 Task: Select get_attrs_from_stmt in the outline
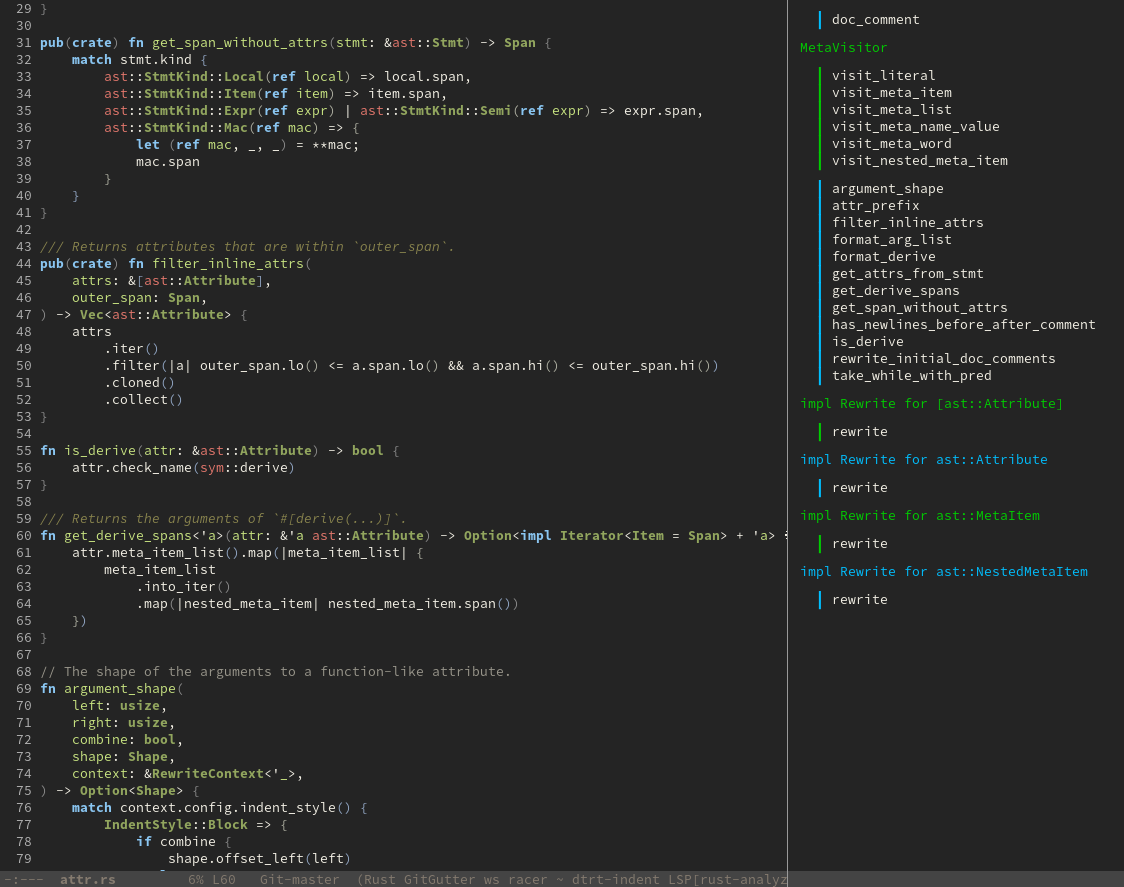coord(908,274)
